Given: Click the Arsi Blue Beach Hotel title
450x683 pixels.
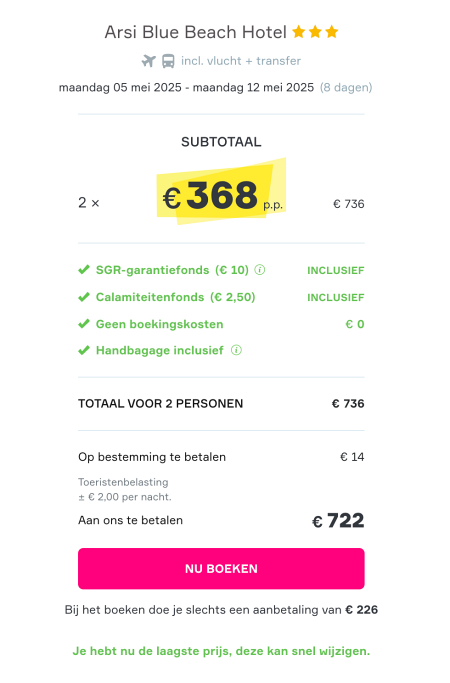Looking at the screenshot, I should (196, 32).
